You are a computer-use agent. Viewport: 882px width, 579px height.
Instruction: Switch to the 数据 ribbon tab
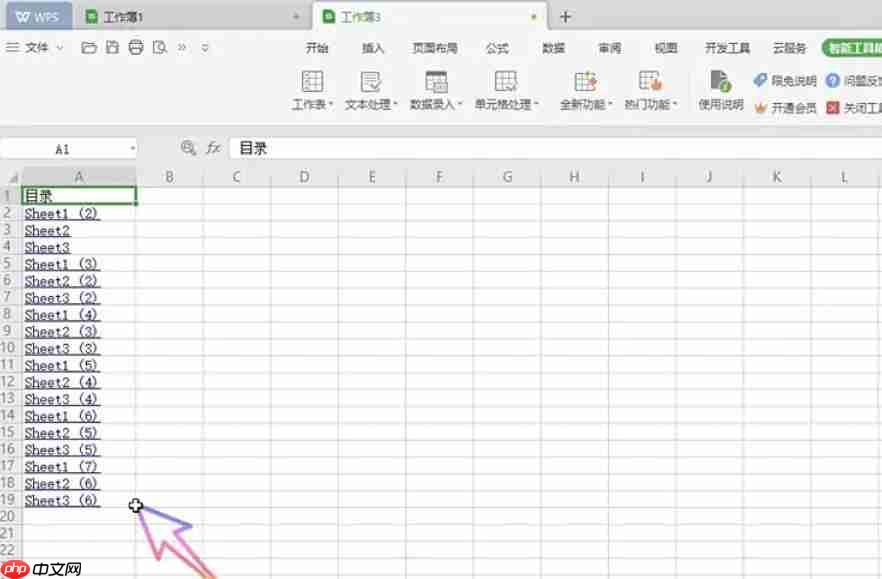553,47
